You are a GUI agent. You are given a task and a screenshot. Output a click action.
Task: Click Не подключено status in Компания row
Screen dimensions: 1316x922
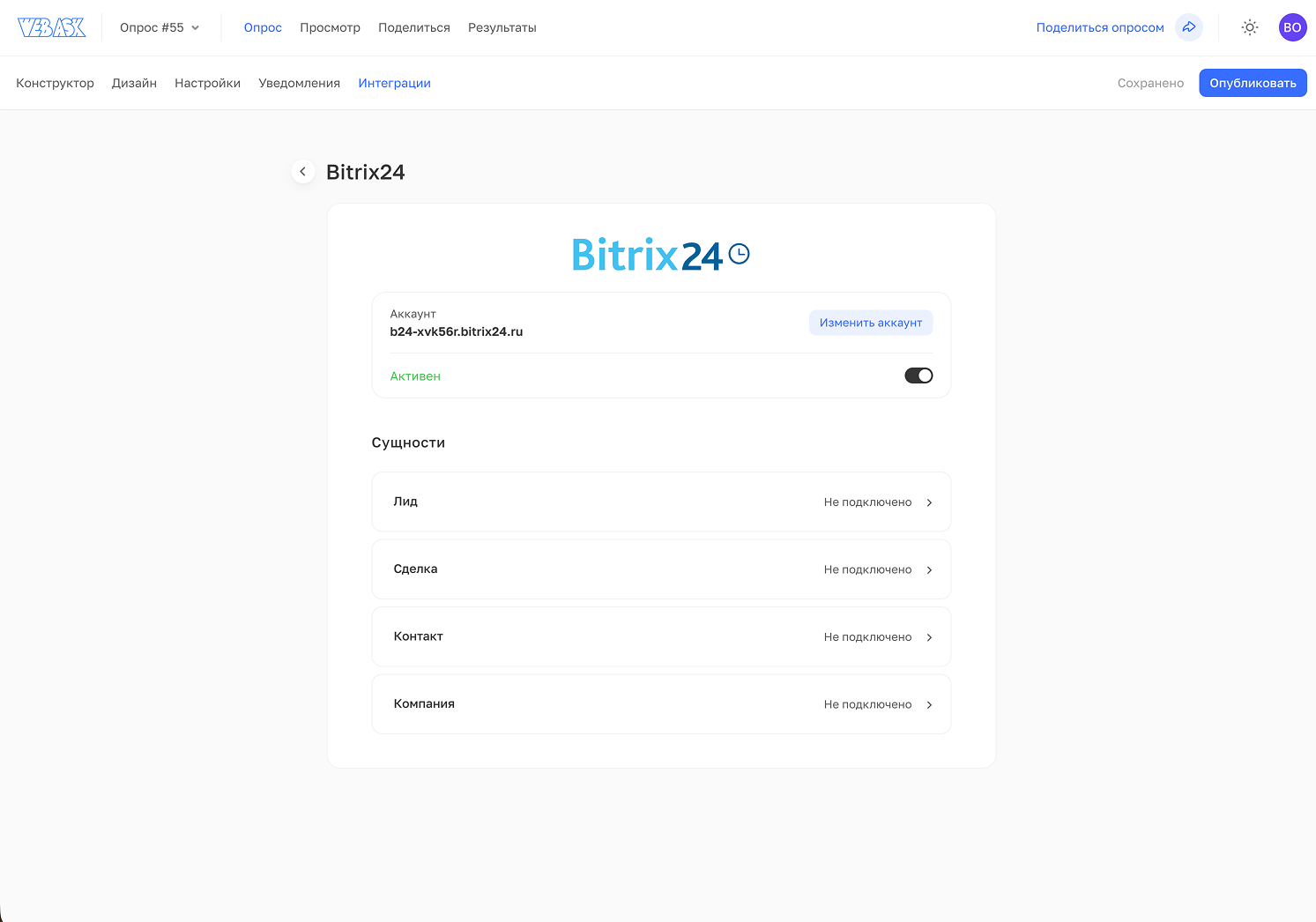867,705
